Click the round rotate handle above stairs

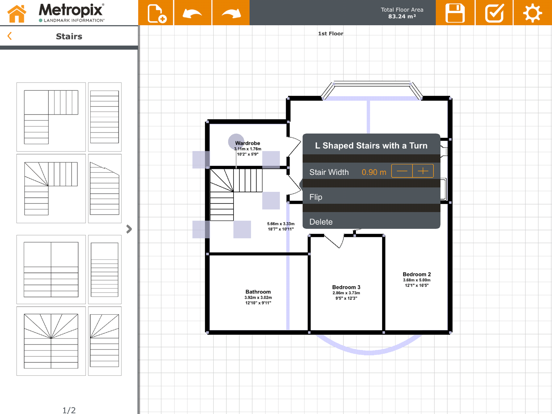coord(236,142)
